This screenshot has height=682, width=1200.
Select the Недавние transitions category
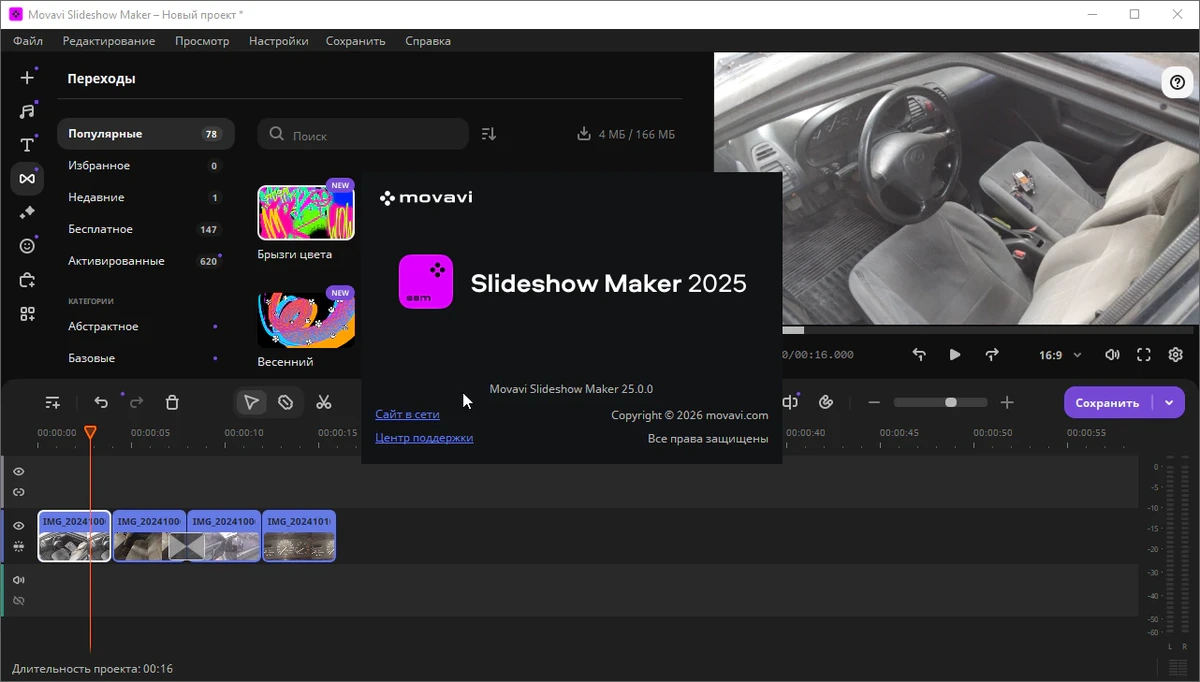(x=145, y=197)
